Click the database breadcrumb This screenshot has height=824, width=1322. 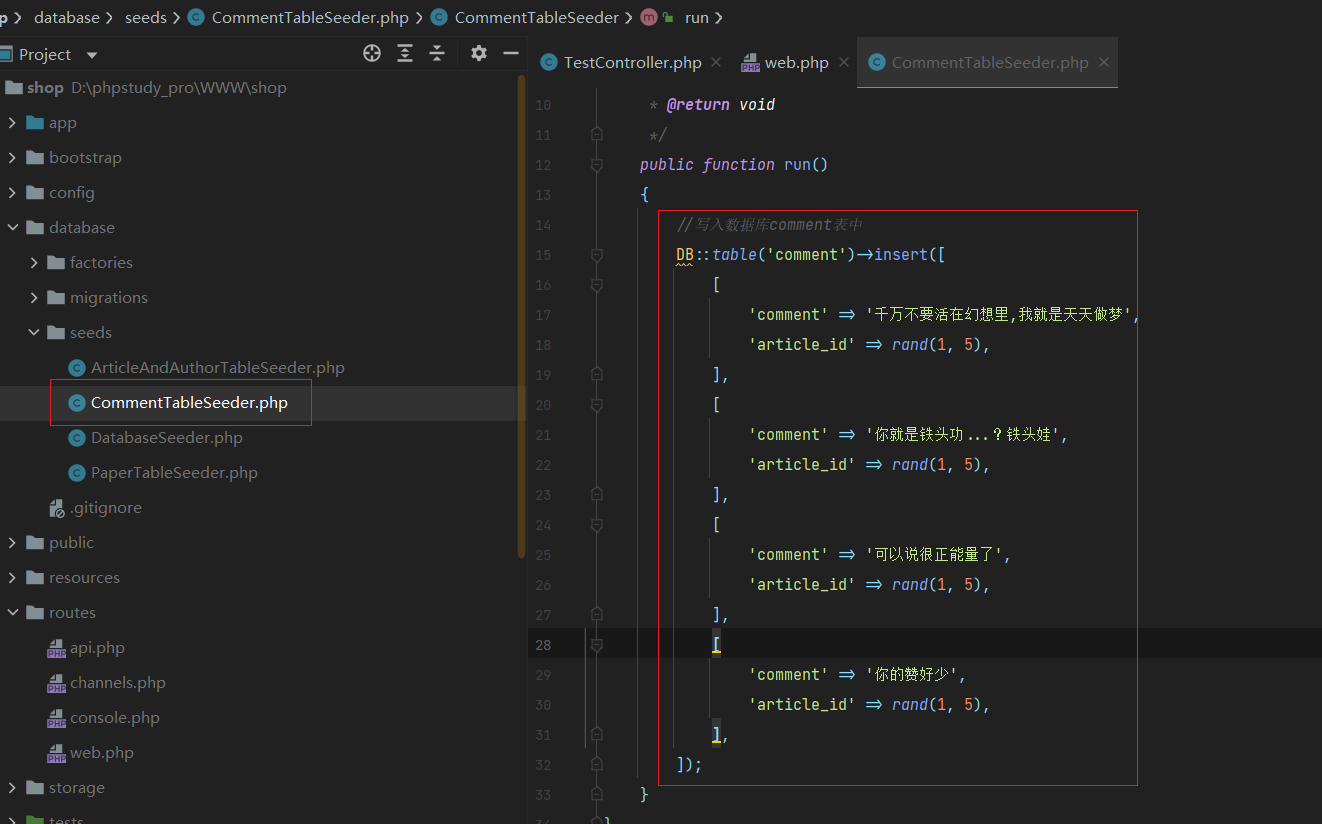point(67,17)
